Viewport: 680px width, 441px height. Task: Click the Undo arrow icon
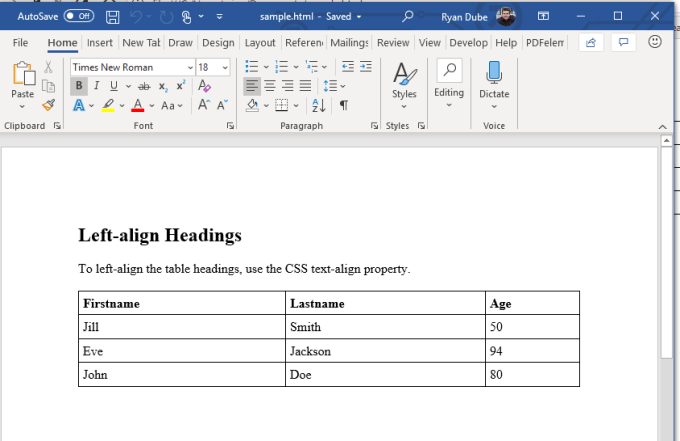click(136, 17)
